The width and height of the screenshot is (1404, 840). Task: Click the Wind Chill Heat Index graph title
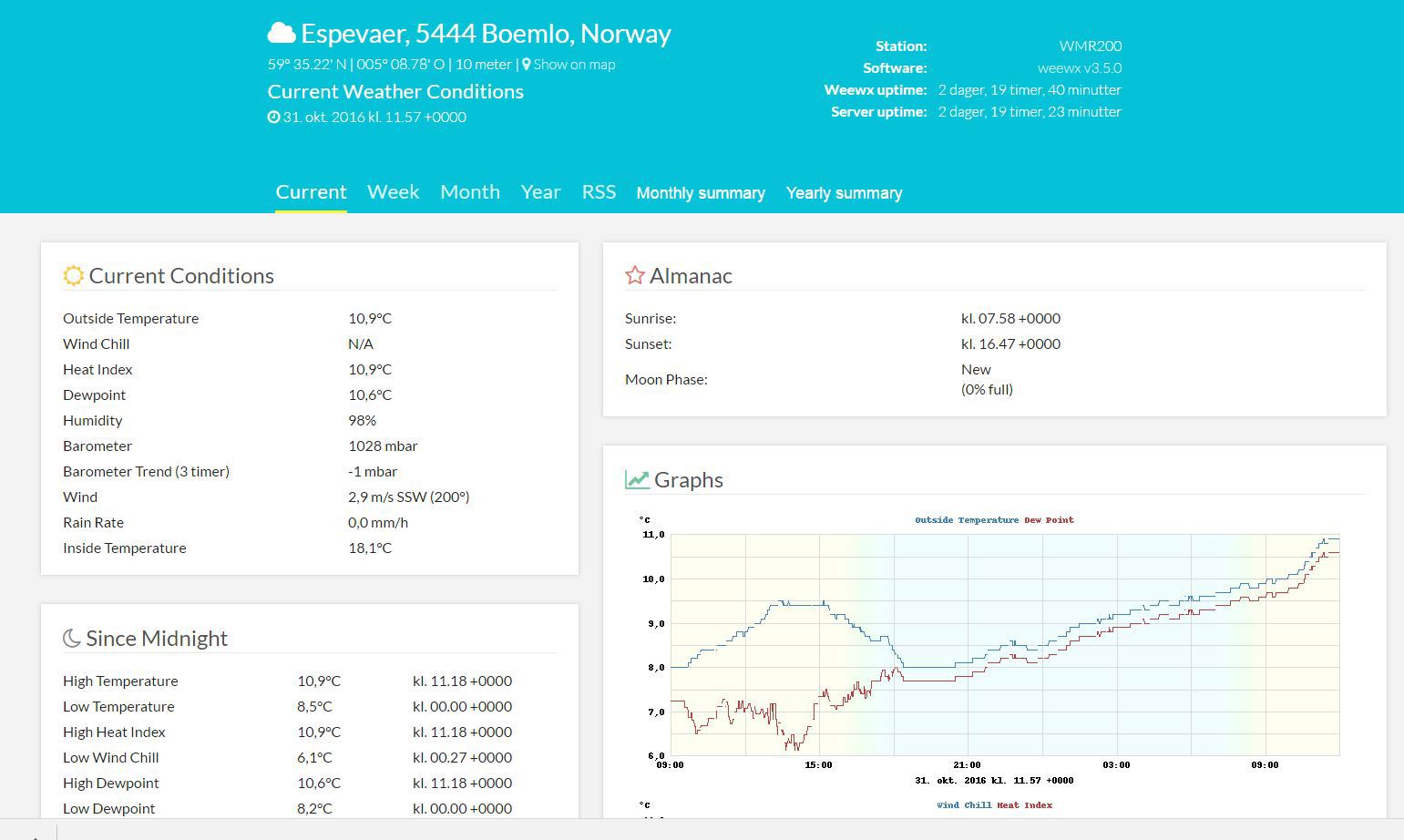click(x=994, y=805)
